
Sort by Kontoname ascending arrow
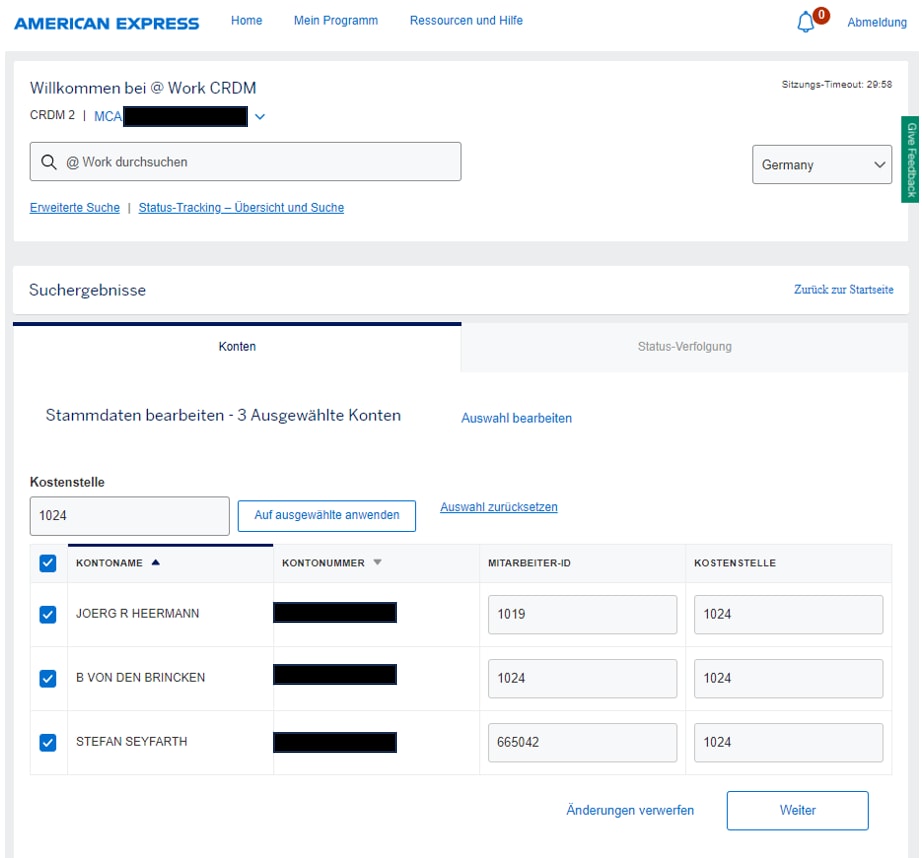click(x=155, y=563)
